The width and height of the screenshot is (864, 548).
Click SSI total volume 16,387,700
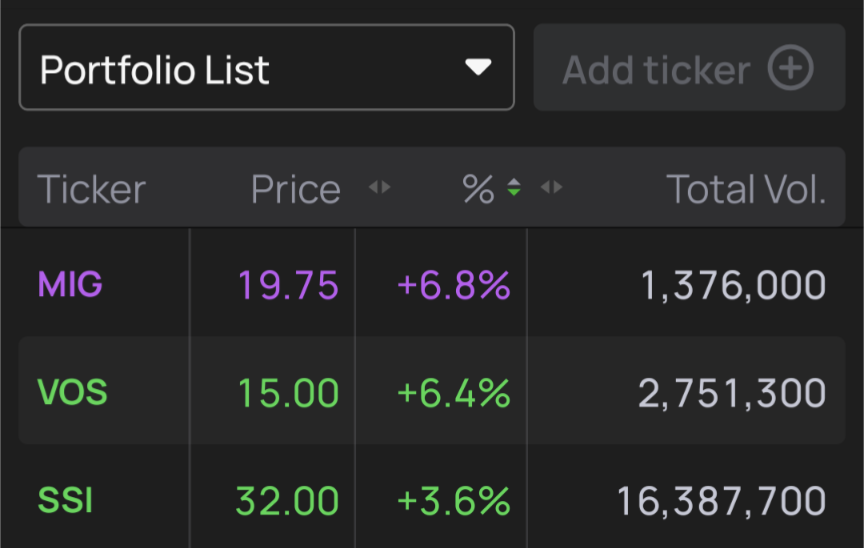pyautogui.click(x=721, y=500)
